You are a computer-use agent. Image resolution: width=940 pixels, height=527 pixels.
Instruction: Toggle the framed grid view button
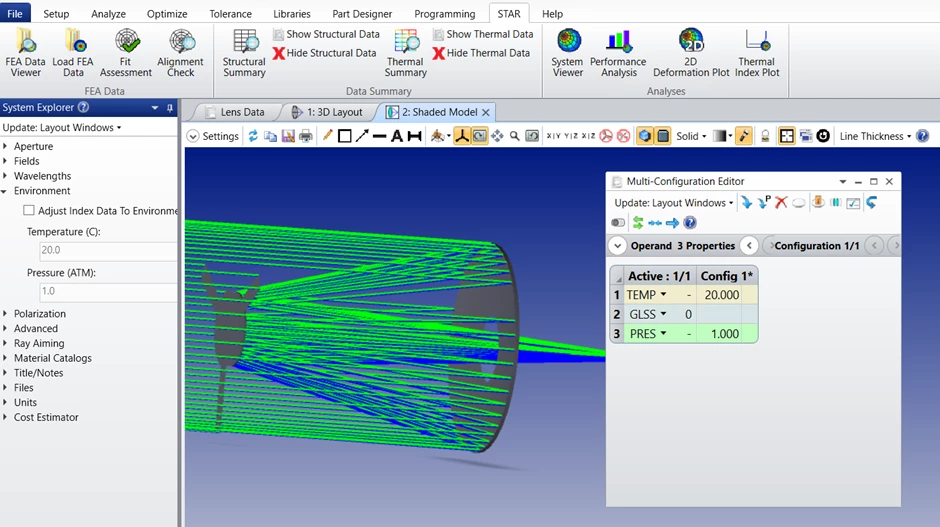tap(786, 136)
